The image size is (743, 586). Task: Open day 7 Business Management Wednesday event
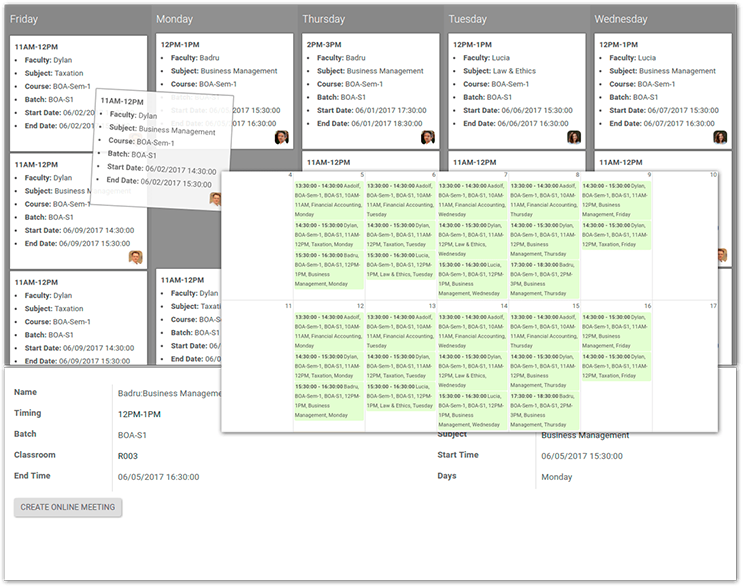(472, 279)
